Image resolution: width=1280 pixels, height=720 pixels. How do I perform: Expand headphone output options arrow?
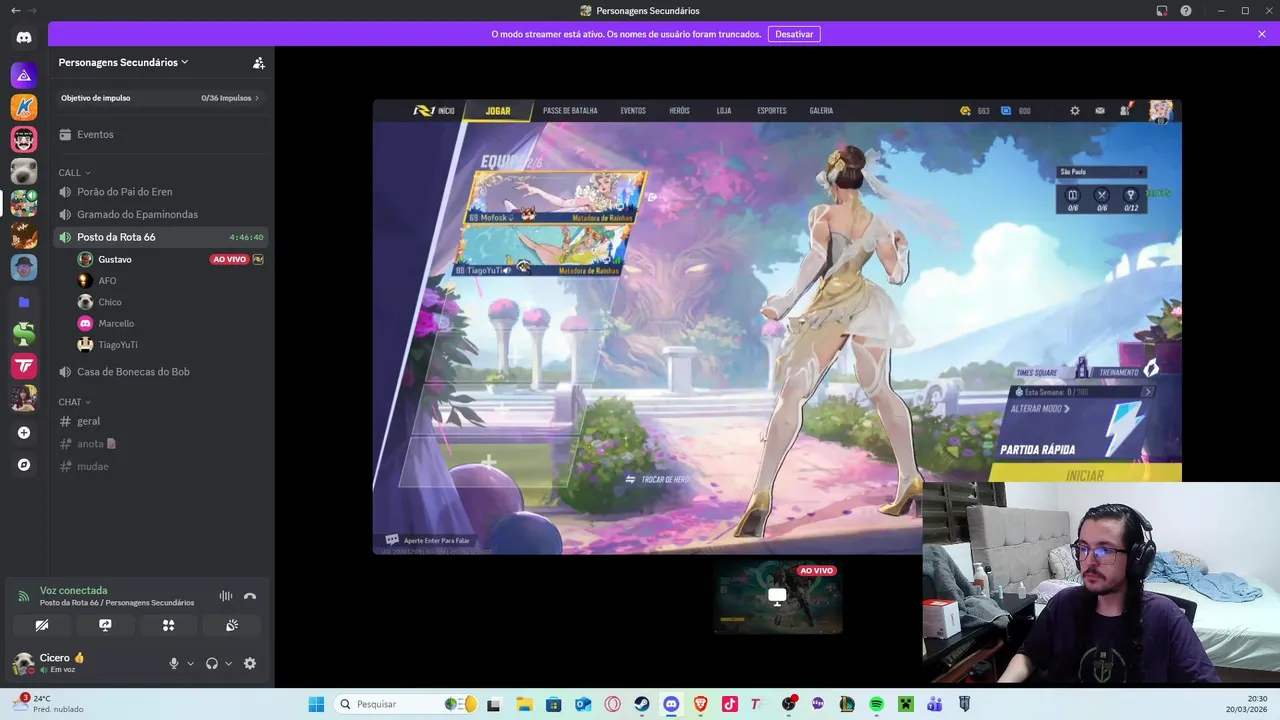[x=228, y=663]
